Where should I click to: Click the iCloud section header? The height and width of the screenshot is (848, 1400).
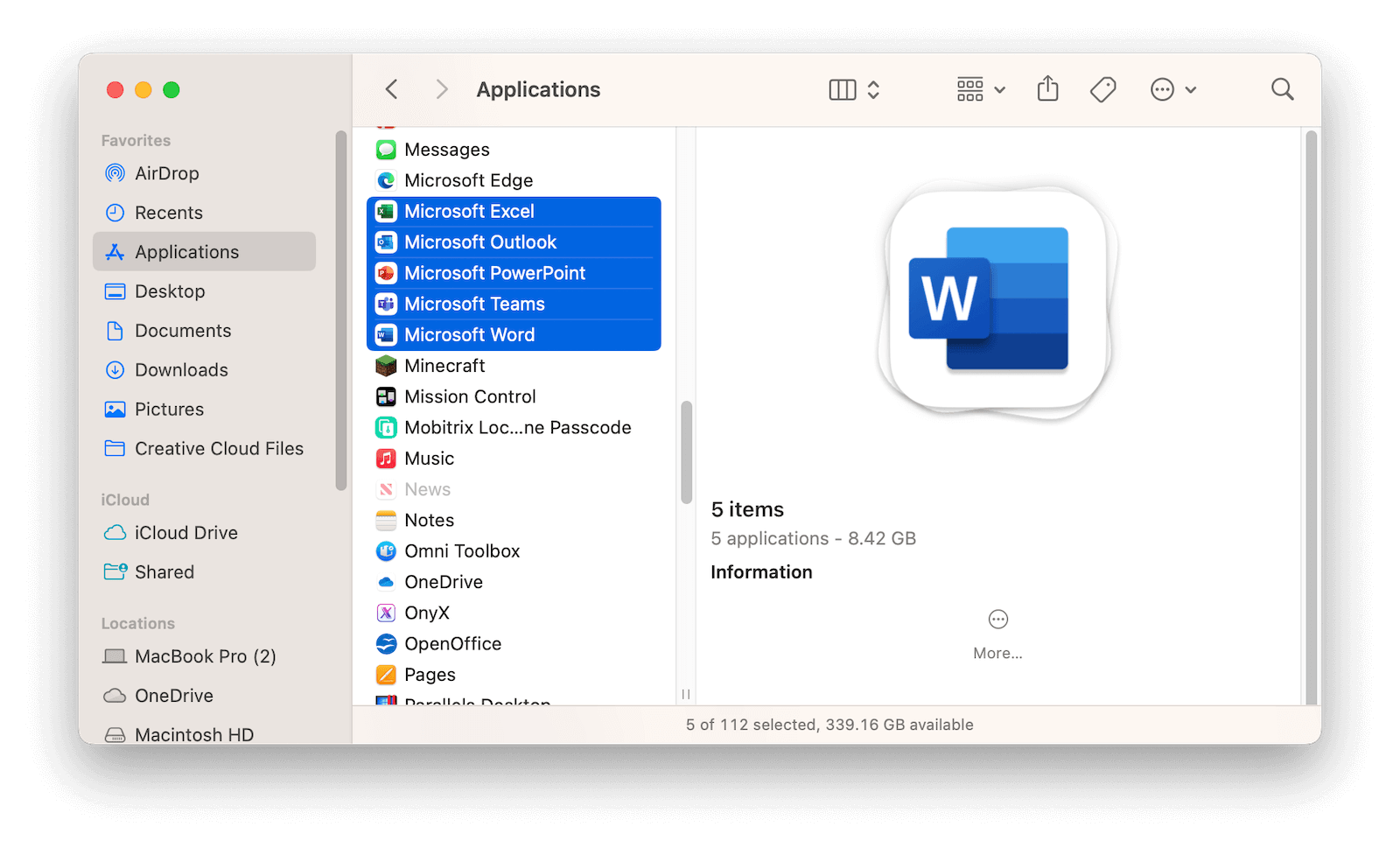pos(125,500)
